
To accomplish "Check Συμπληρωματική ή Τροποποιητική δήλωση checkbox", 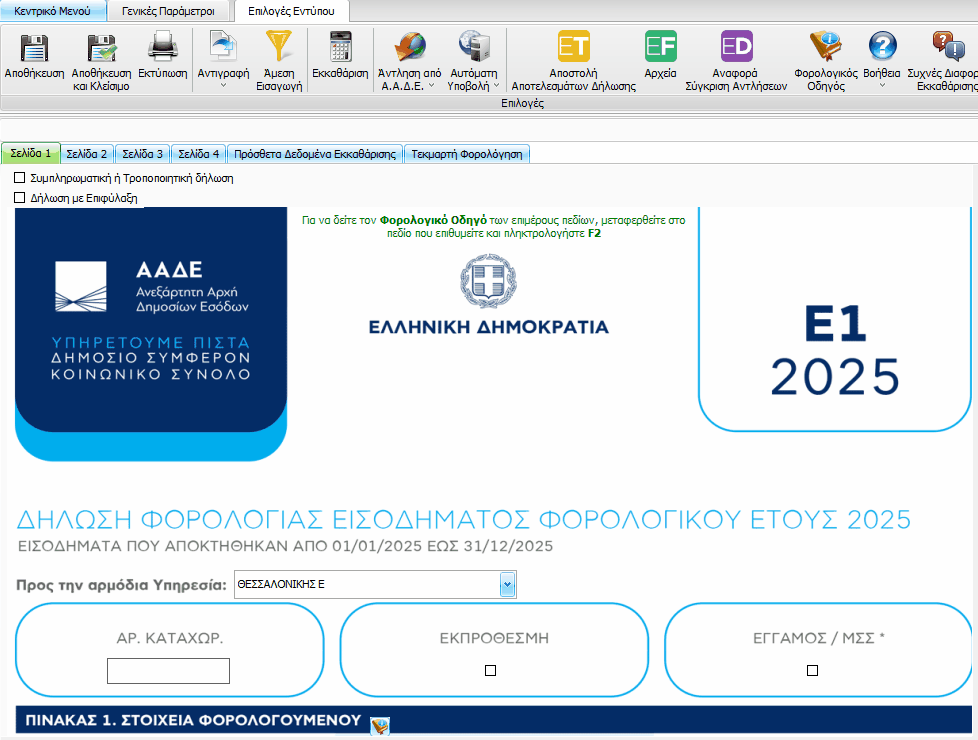I will click(20, 178).
